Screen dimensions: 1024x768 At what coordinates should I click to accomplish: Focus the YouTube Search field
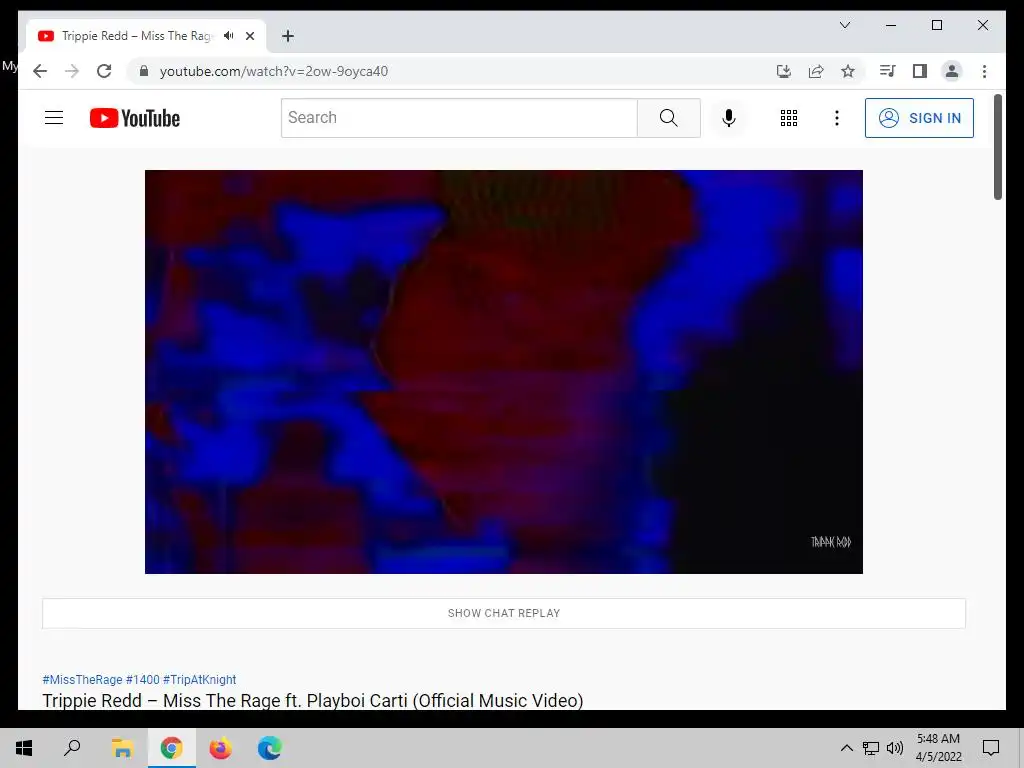pos(459,118)
